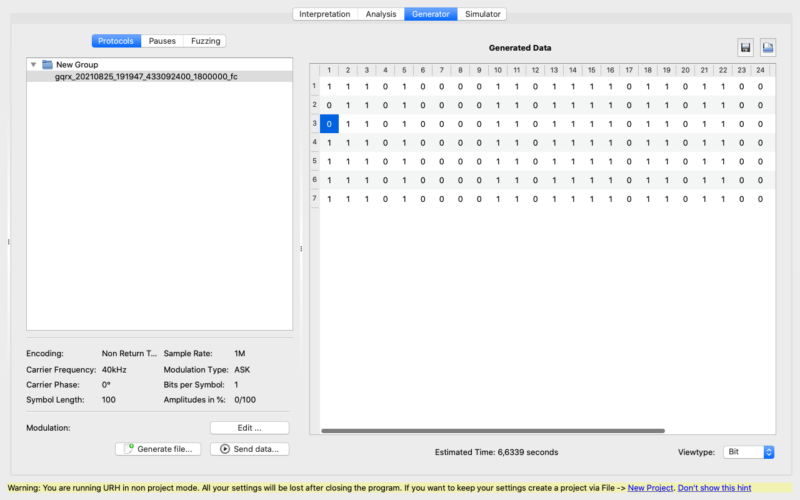Select the Protocols segment

pyautogui.click(x=116, y=41)
